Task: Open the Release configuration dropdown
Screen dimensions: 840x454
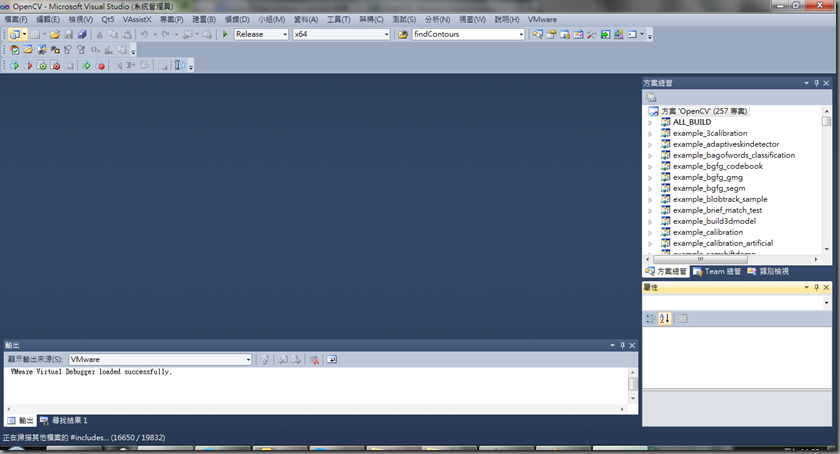Action: pos(285,34)
